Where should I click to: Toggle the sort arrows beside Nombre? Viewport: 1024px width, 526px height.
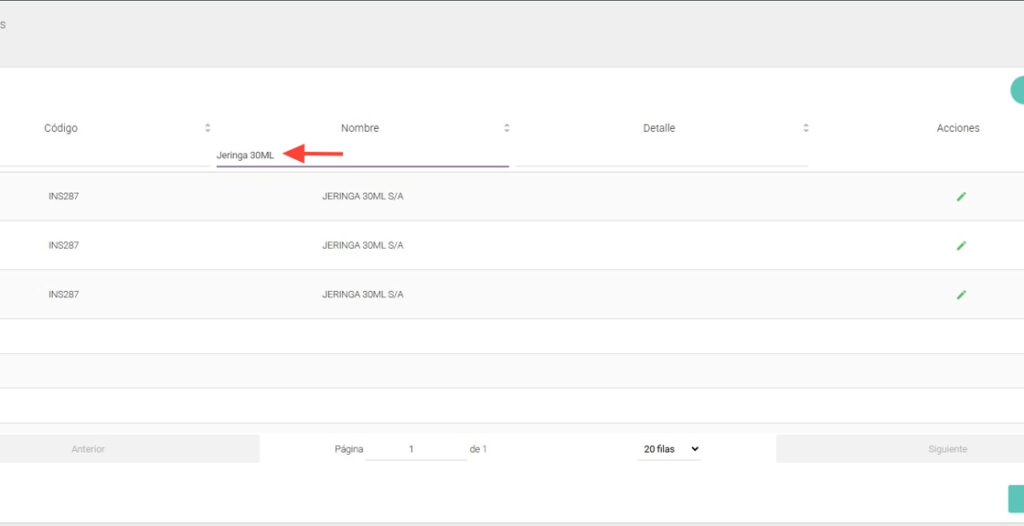506,128
